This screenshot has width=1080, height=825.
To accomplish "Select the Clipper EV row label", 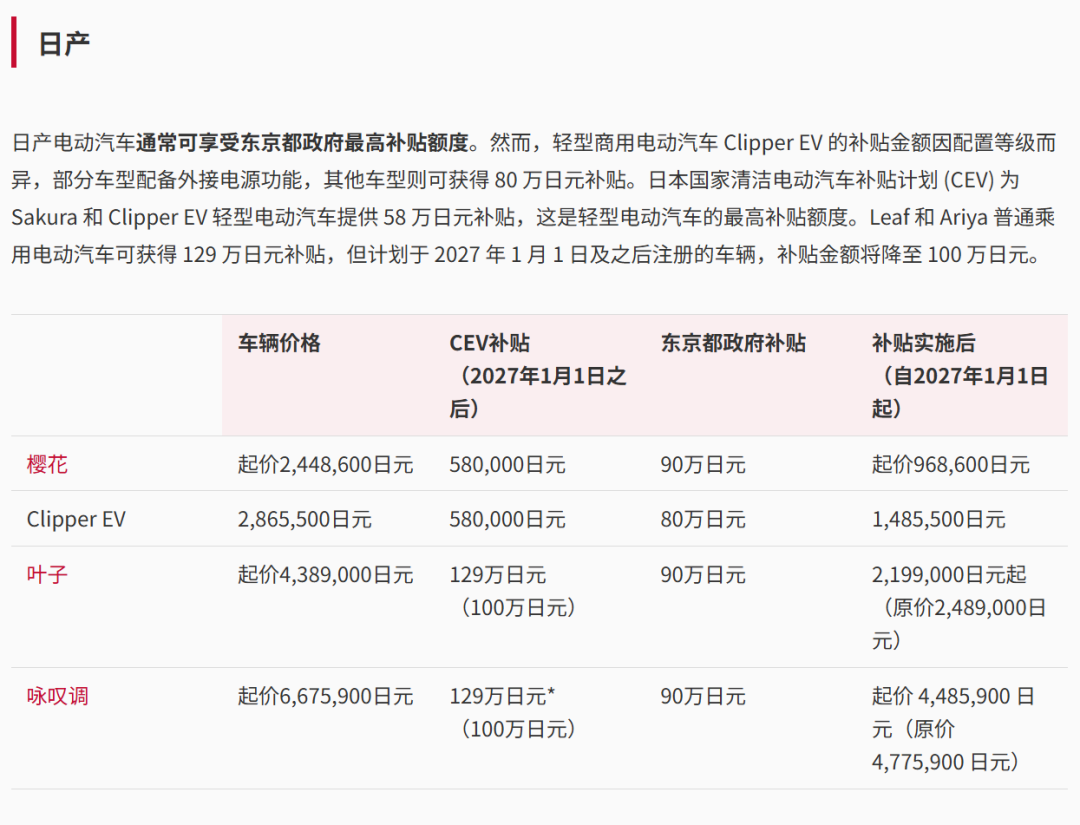I will coord(76,519).
